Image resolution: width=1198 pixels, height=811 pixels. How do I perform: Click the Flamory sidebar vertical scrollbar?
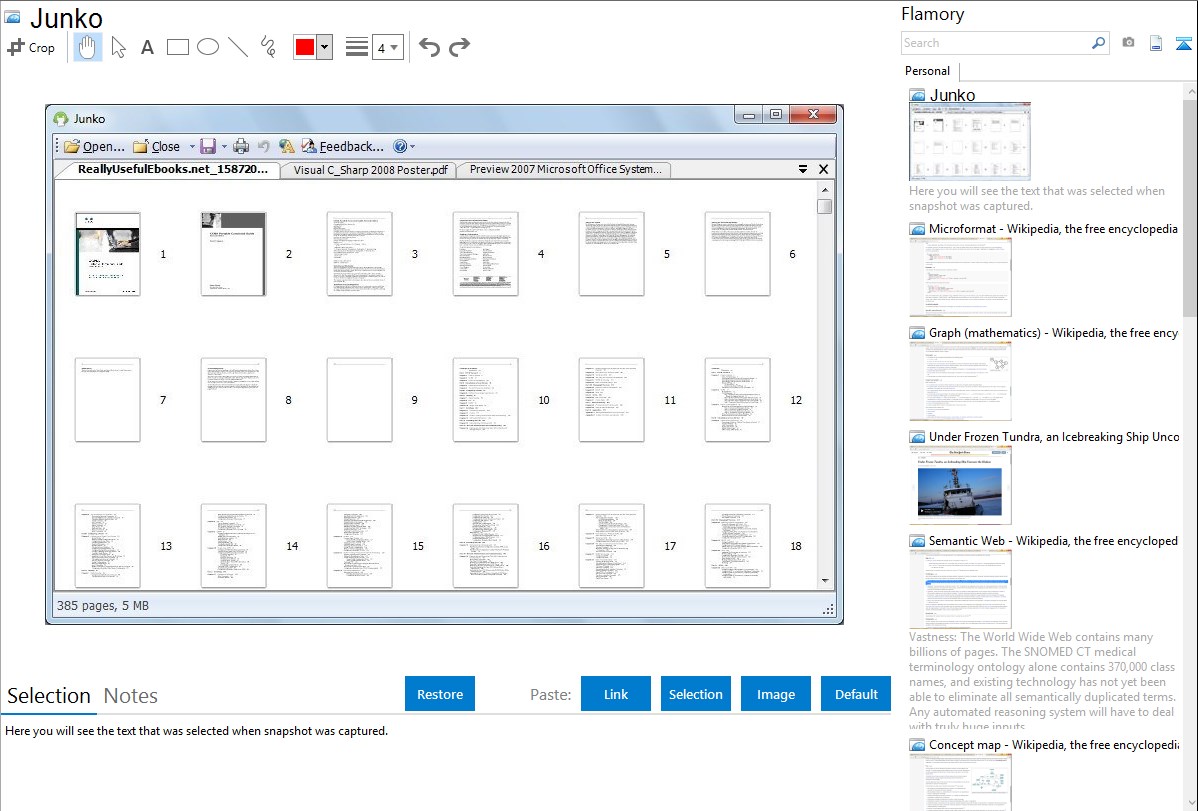coord(1190,206)
